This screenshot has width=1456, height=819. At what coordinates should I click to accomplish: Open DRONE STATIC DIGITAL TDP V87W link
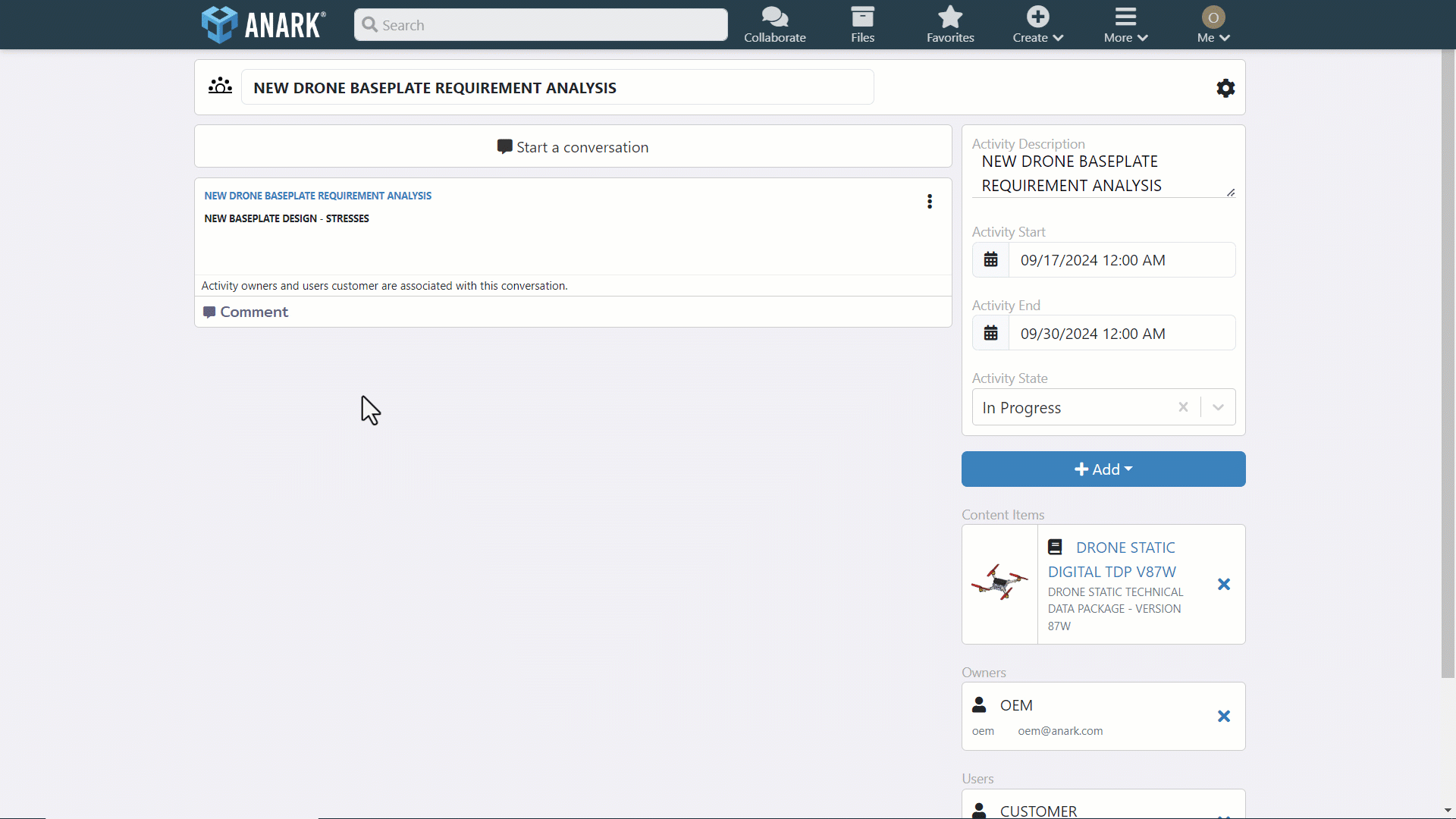pyautogui.click(x=1112, y=560)
